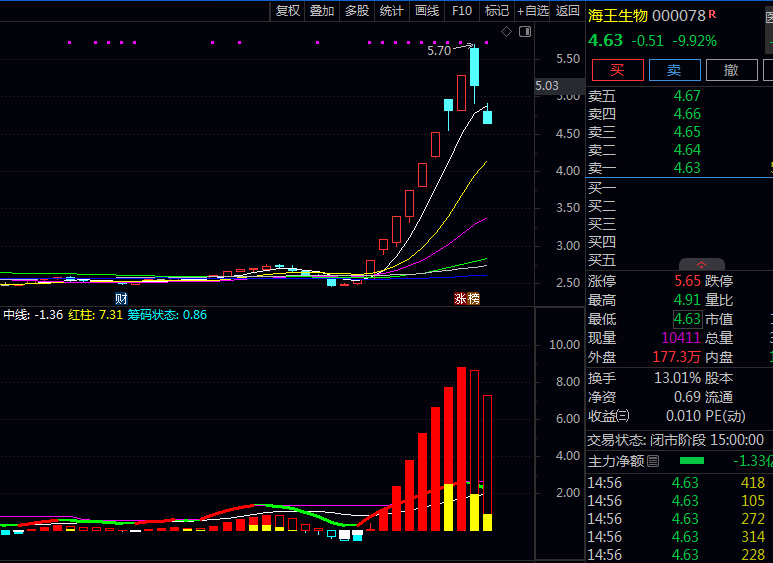
Task: Click the 14:56 trade with volume 228
Action: tap(676, 555)
